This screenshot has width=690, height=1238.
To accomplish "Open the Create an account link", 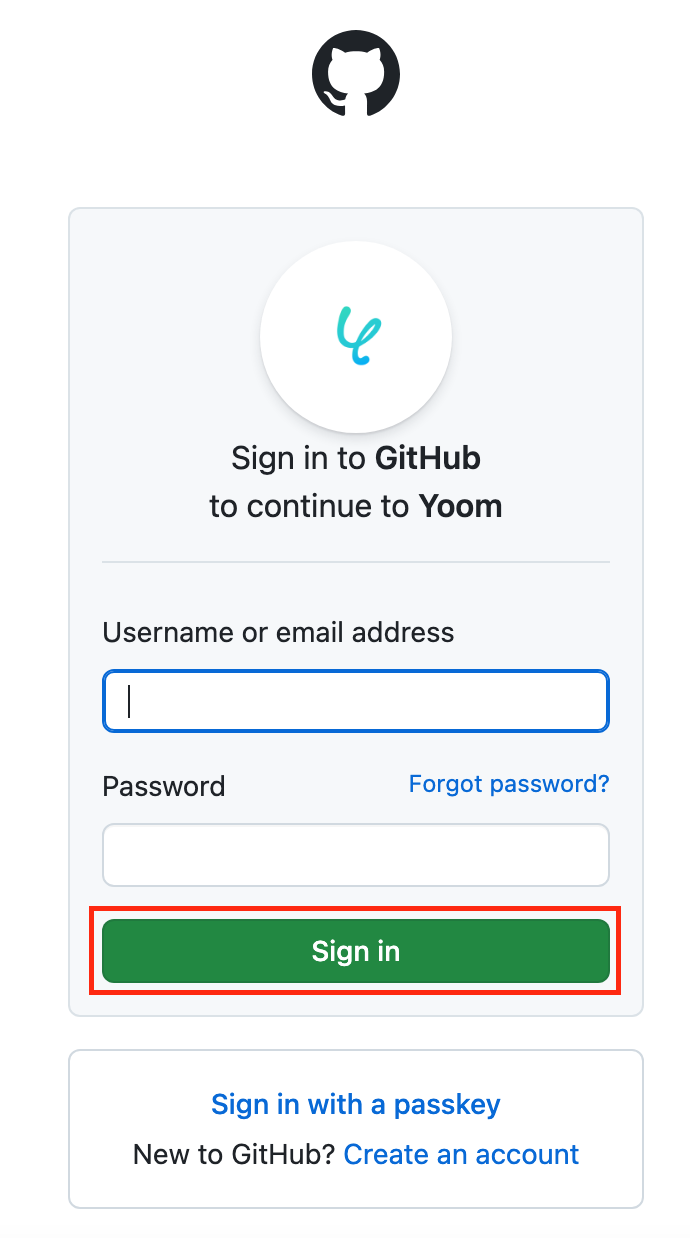I will pos(461,1154).
